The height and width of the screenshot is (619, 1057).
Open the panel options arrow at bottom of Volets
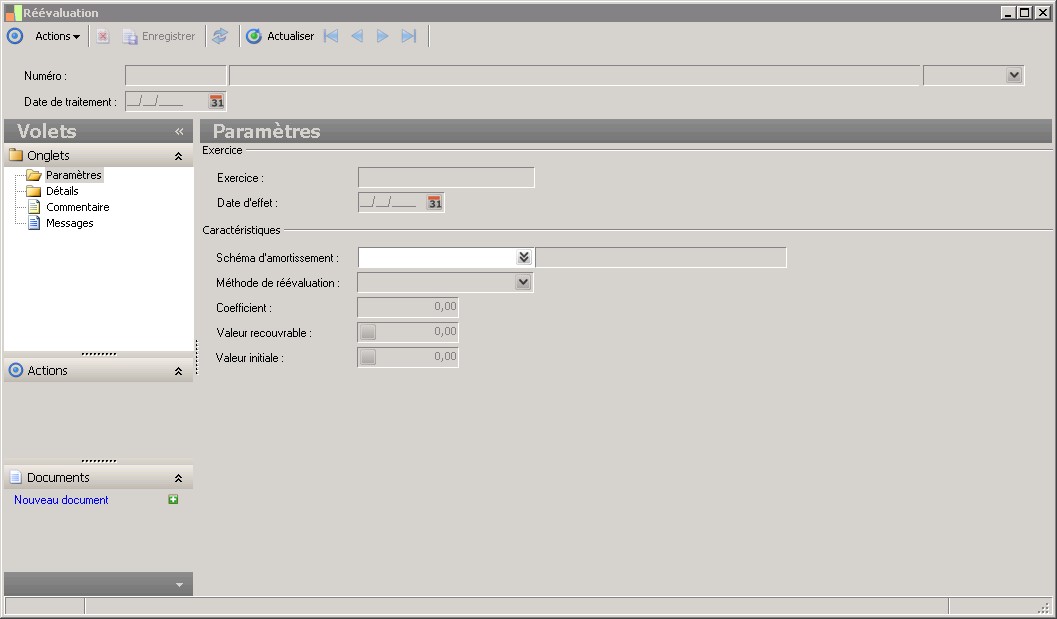pos(179,585)
